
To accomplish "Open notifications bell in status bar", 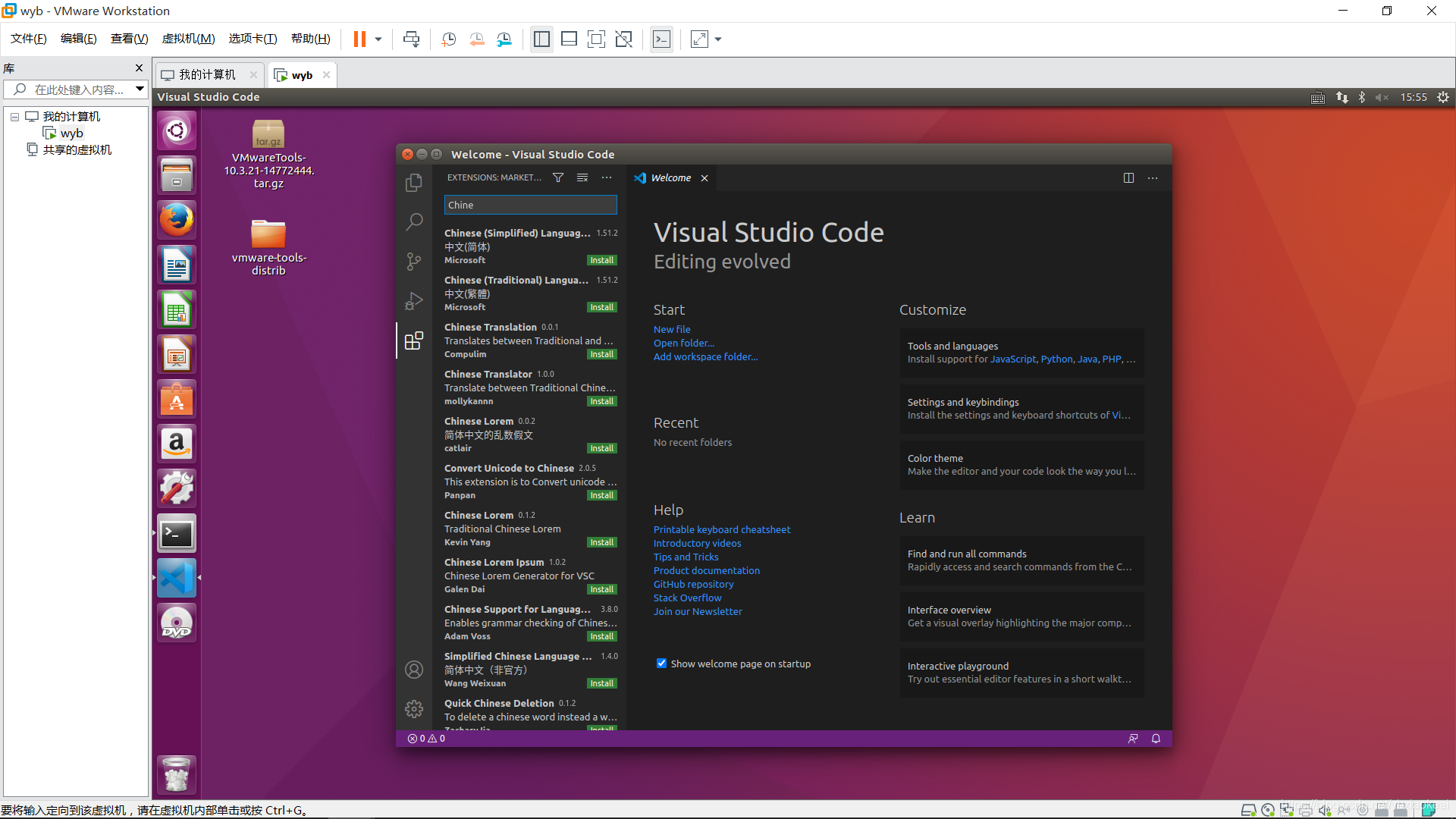I will pos(1156,739).
